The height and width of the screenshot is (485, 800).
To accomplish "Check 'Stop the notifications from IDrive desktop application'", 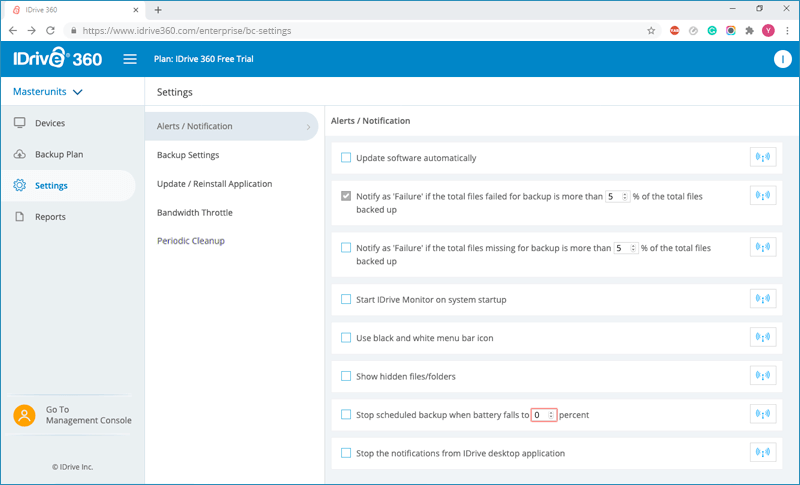I will [x=346, y=452].
